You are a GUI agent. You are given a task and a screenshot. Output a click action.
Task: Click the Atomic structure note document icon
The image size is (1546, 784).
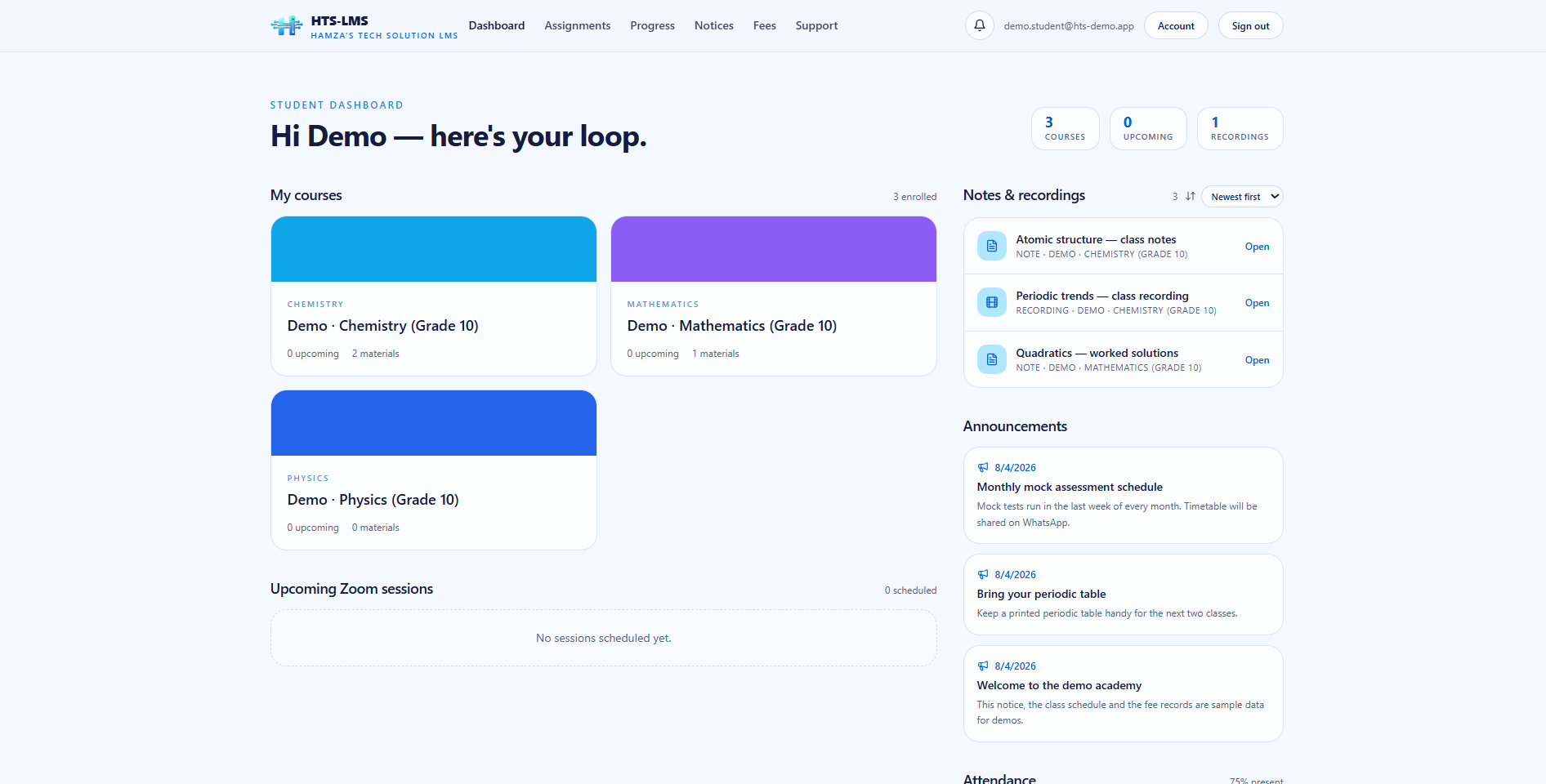tap(991, 246)
